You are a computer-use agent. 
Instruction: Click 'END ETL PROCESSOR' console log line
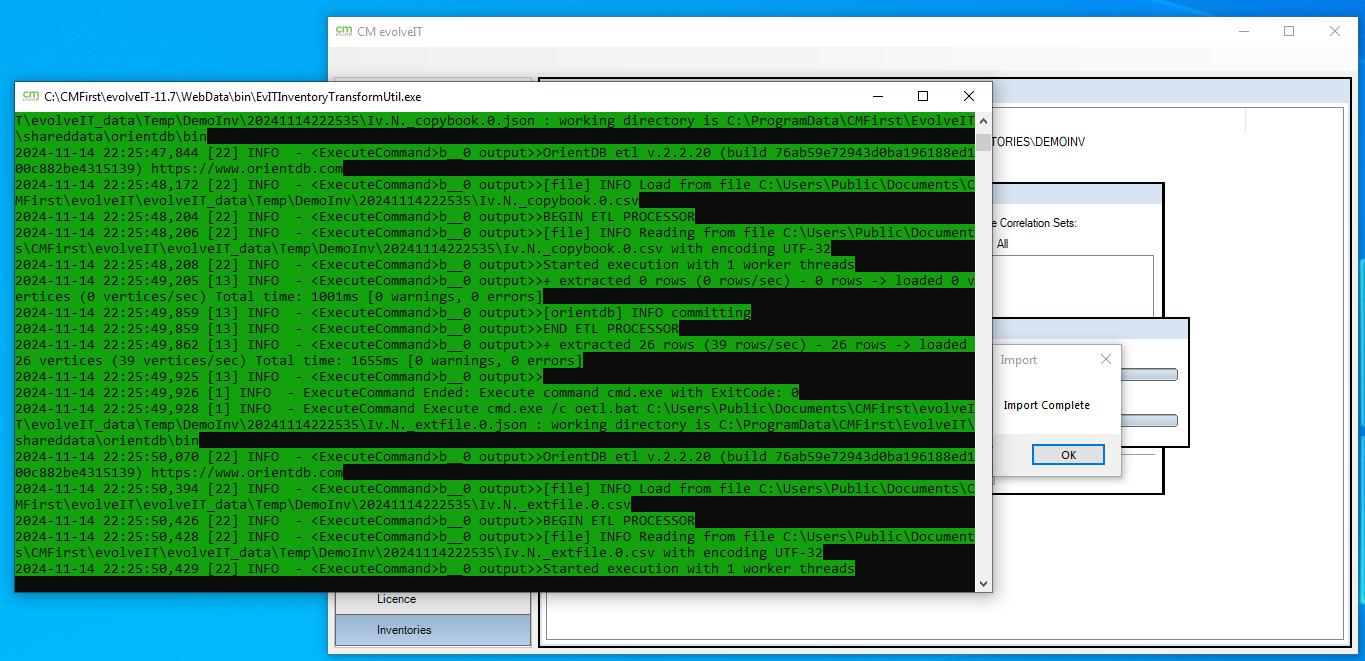click(347, 328)
